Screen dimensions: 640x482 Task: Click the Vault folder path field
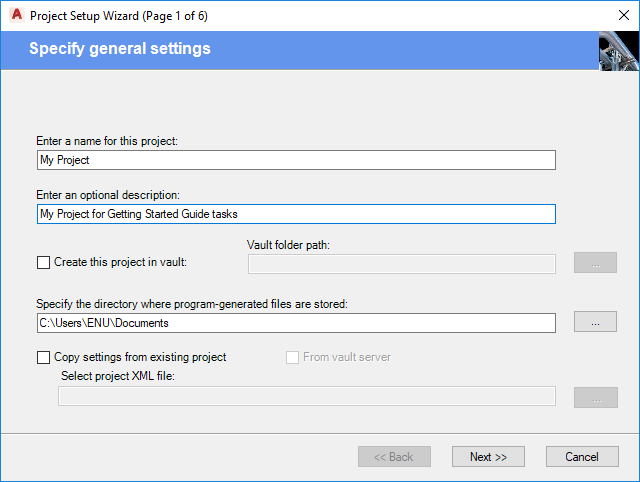[401, 264]
